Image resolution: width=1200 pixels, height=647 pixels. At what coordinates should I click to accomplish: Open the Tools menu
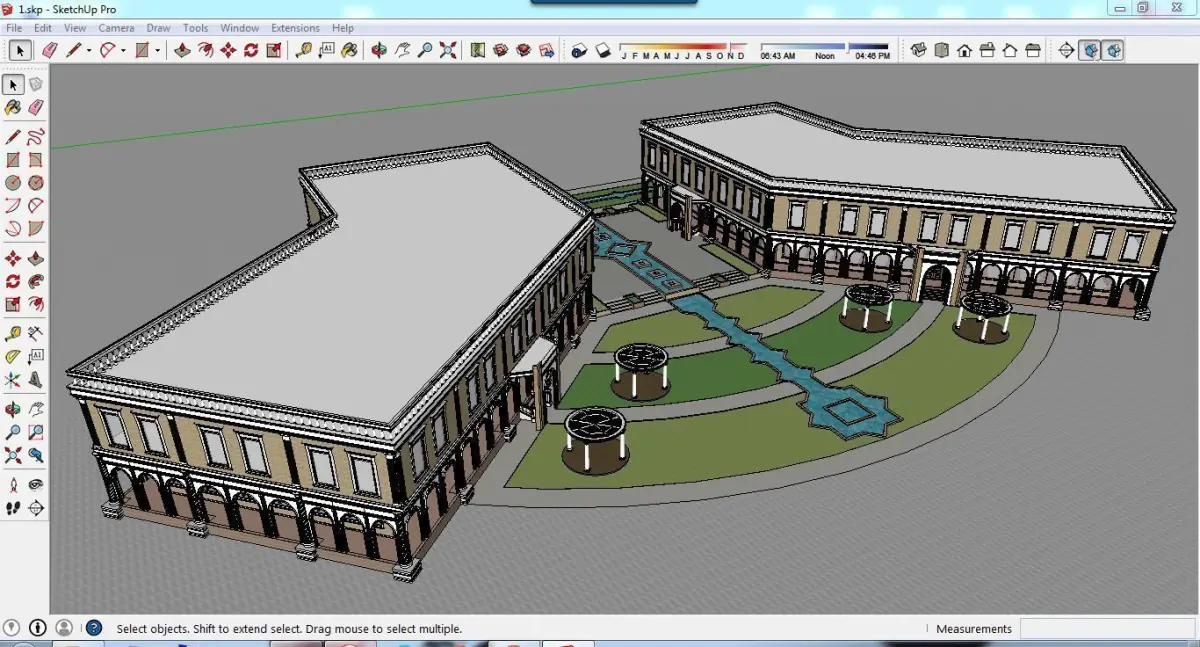(x=196, y=28)
